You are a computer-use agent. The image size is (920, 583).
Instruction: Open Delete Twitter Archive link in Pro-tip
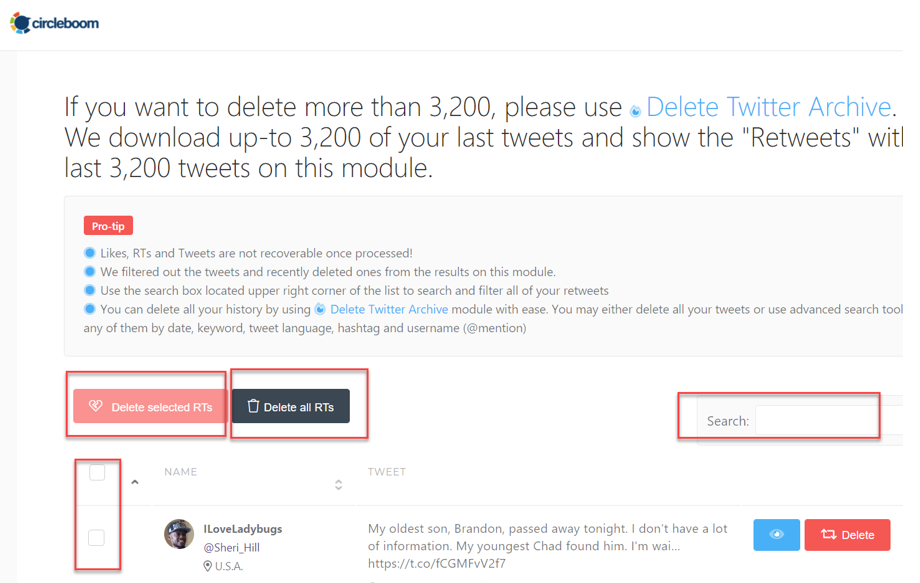coord(389,309)
